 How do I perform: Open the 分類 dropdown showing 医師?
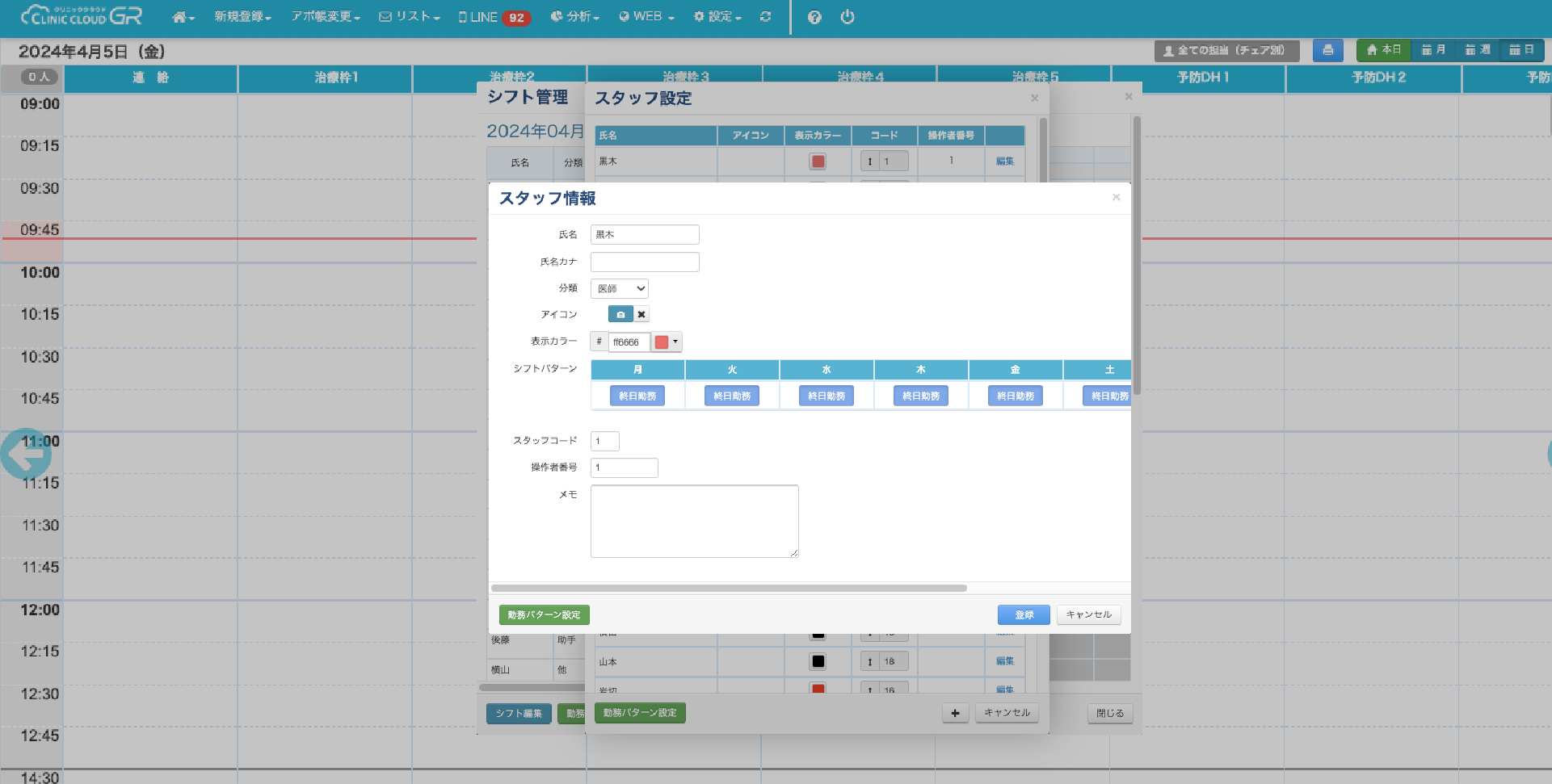pyautogui.click(x=620, y=288)
